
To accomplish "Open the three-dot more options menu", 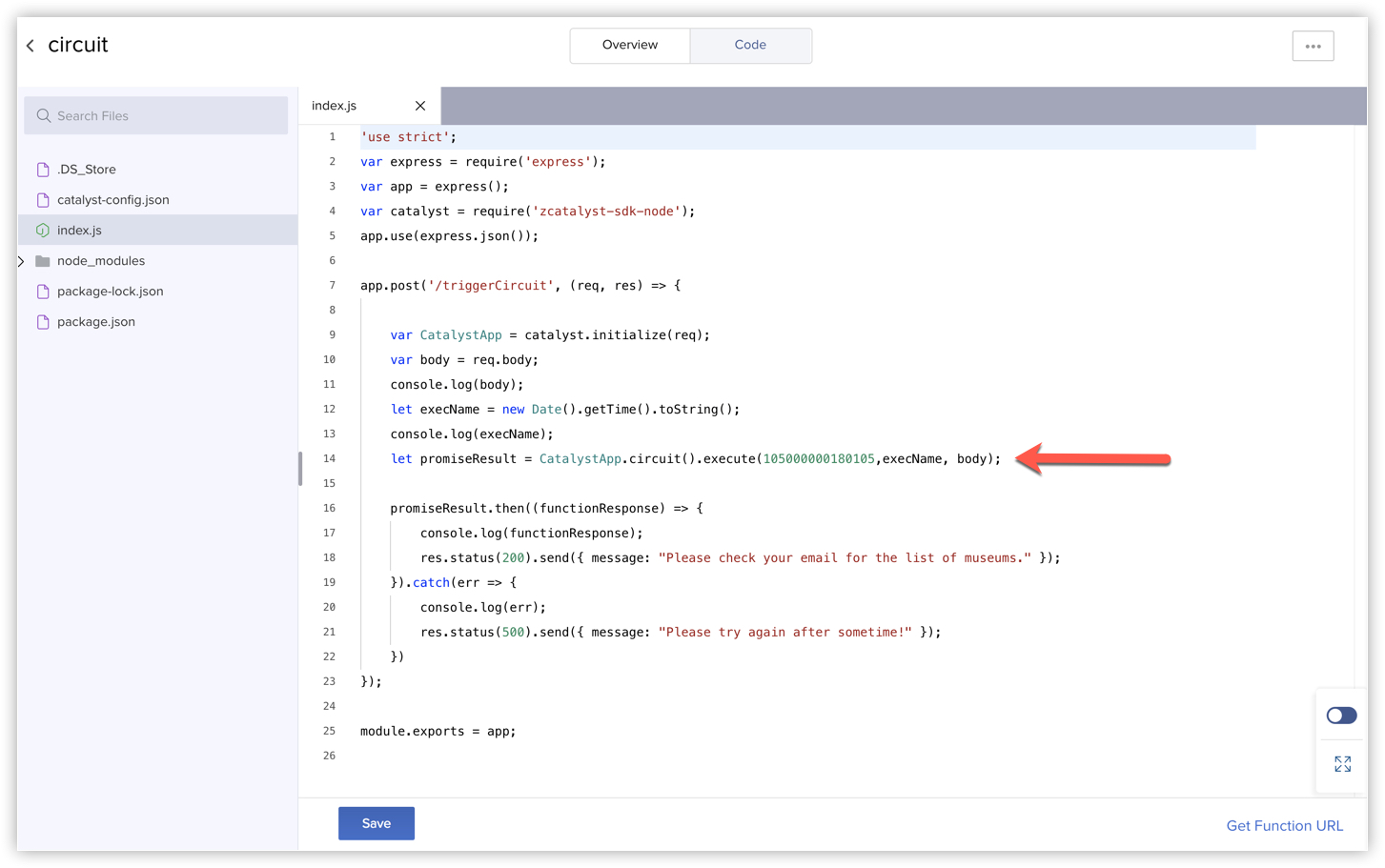I will pyautogui.click(x=1313, y=46).
